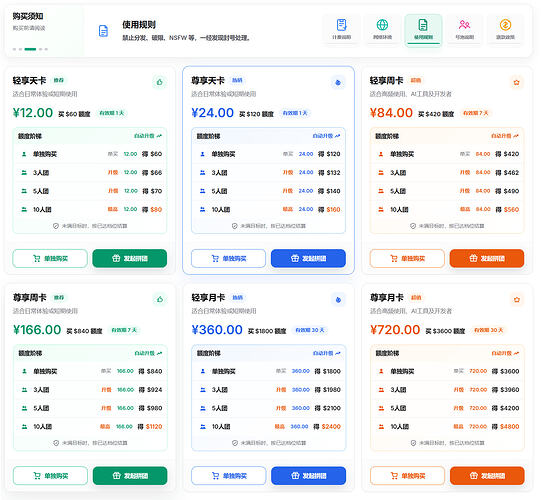Click the ¥720.00 price on 尊享月卡
Viewport: 543px width, 500px height.
pos(395,330)
